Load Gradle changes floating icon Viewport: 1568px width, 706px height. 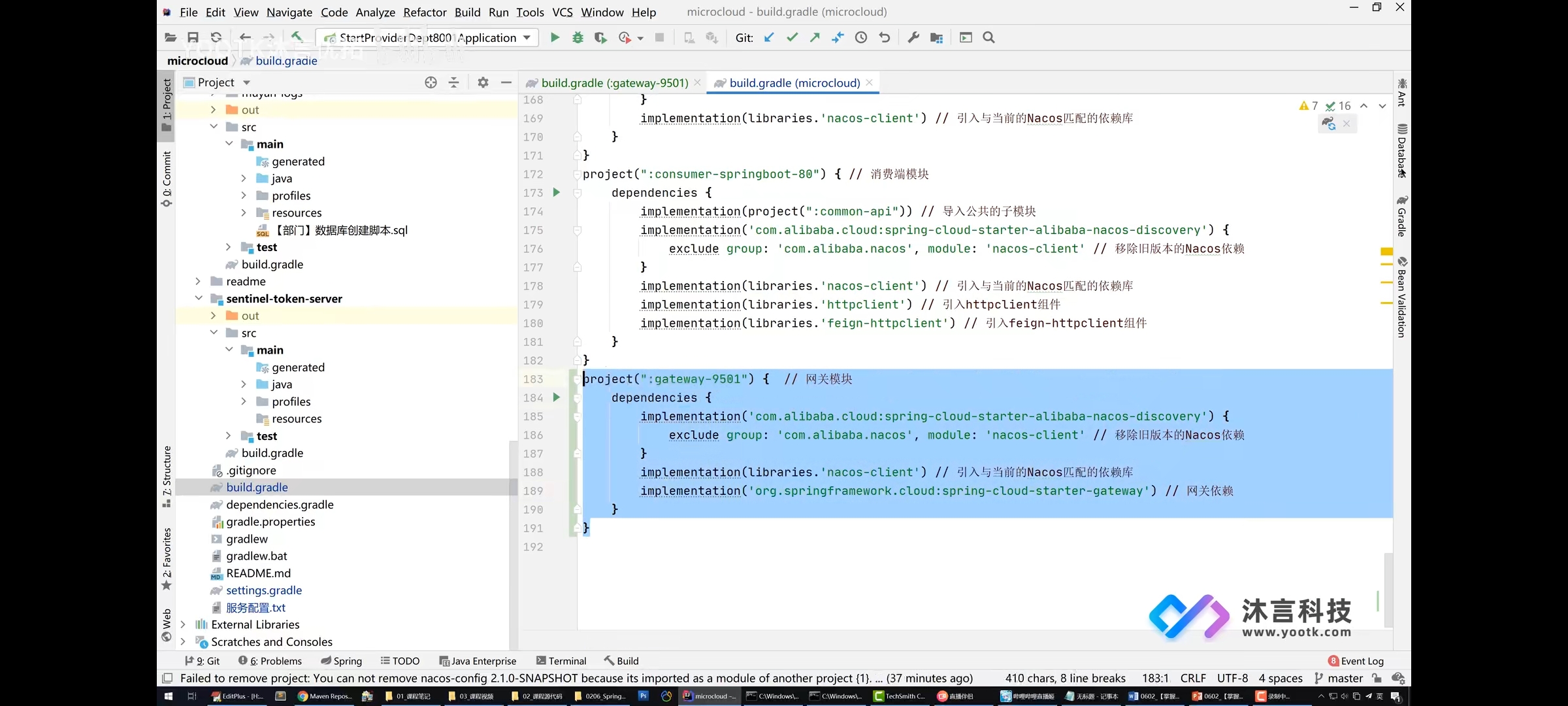(1328, 123)
